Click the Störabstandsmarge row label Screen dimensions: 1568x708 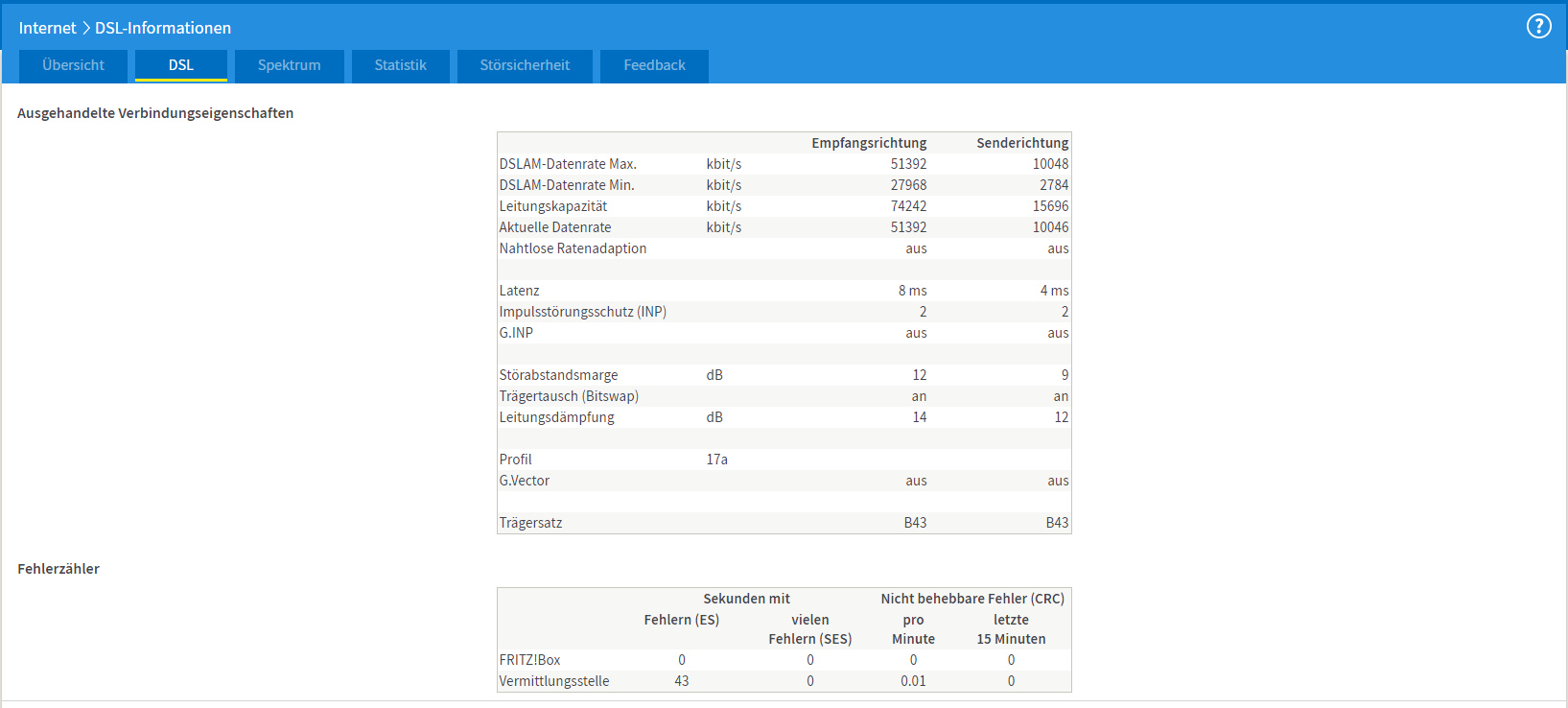558,375
